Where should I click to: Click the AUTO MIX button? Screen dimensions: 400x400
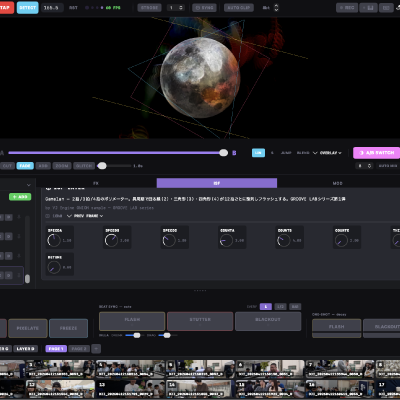387,166
